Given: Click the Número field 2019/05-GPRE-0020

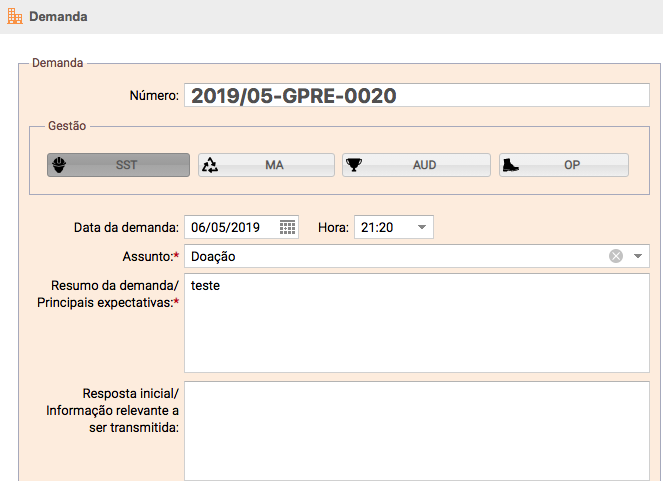Looking at the screenshot, I should 417,95.
